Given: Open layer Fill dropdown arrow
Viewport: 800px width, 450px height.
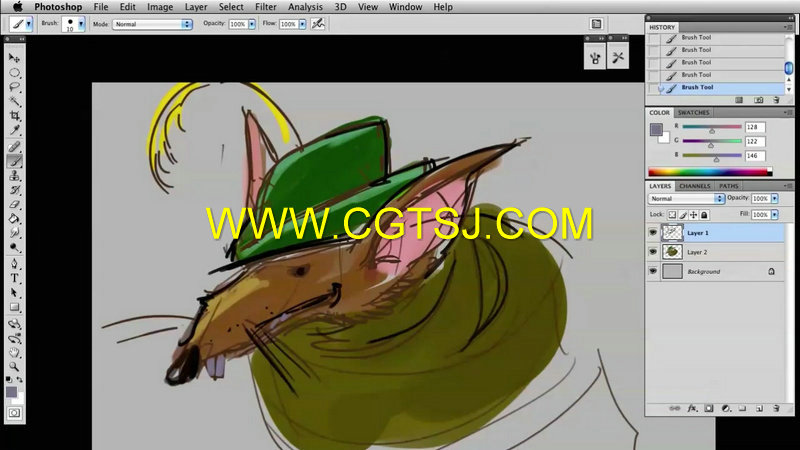Looking at the screenshot, I should click(x=774, y=215).
